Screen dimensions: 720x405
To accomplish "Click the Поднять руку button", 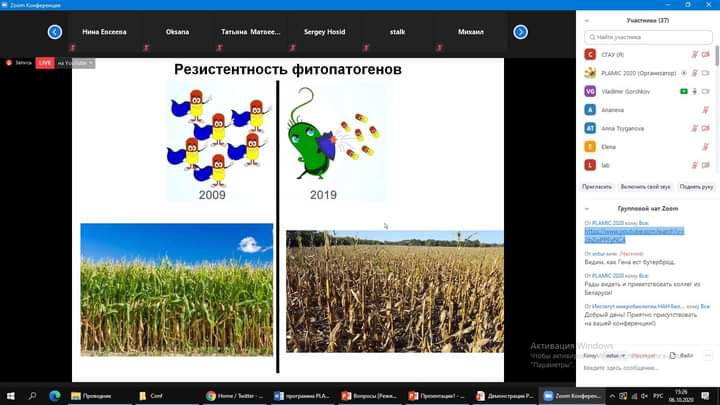I will tap(696, 187).
